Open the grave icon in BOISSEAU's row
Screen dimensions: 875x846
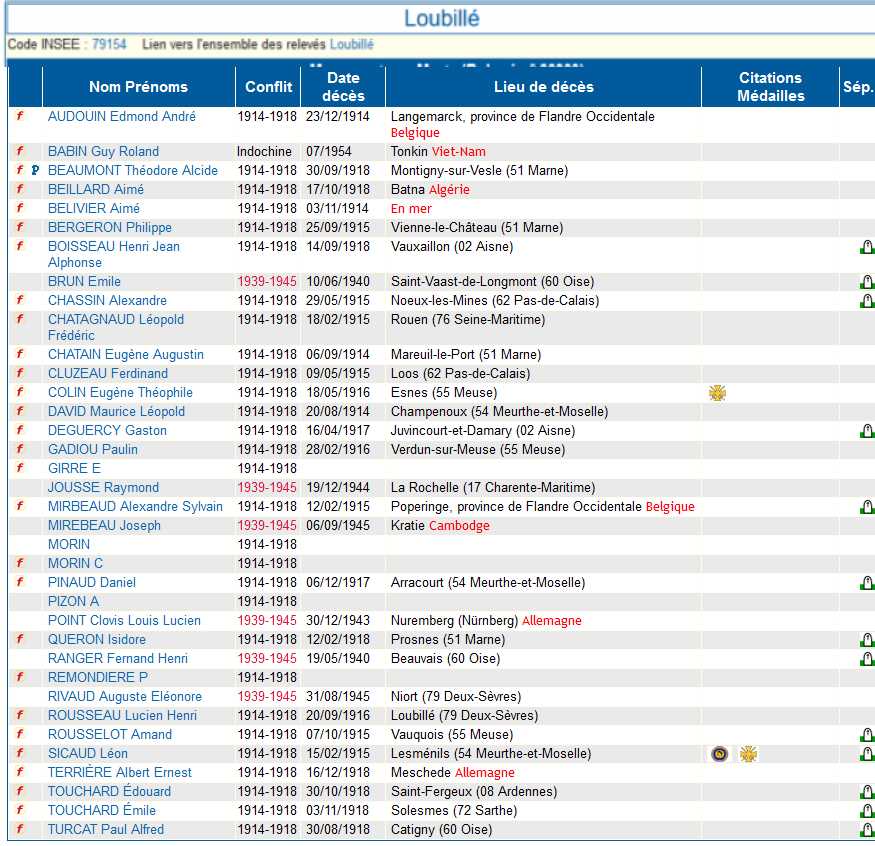pos(866,248)
